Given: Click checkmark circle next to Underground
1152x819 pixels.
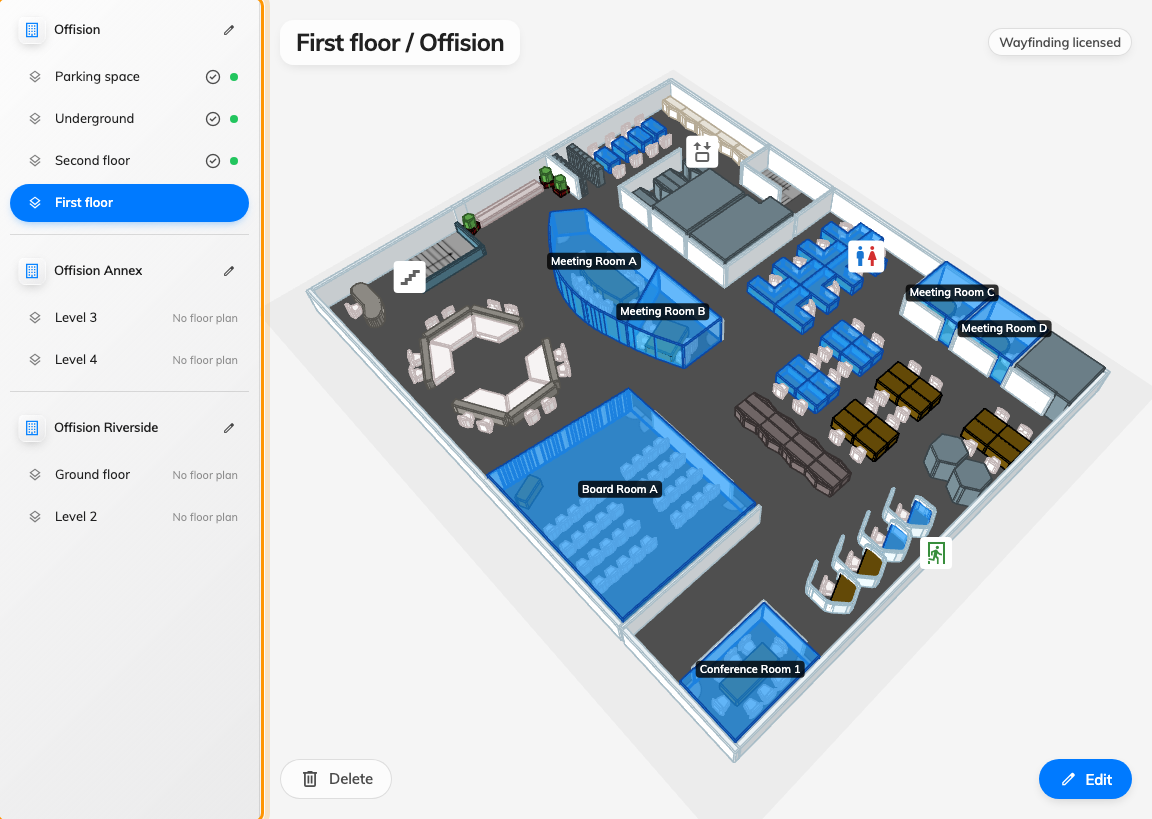Looking at the screenshot, I should 213,119.
